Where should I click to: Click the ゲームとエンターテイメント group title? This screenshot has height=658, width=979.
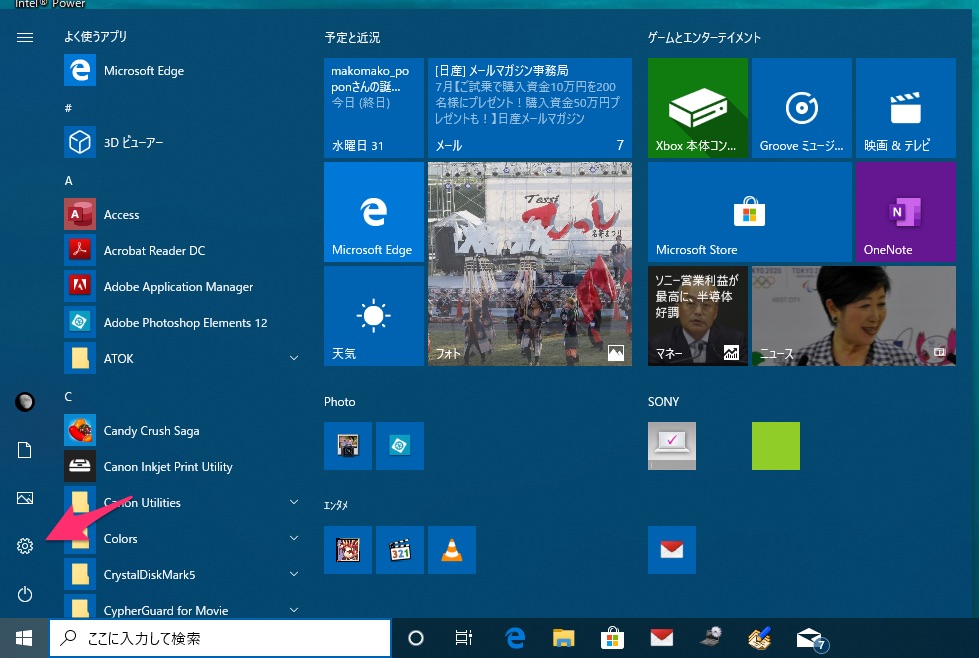click(704, 37)
